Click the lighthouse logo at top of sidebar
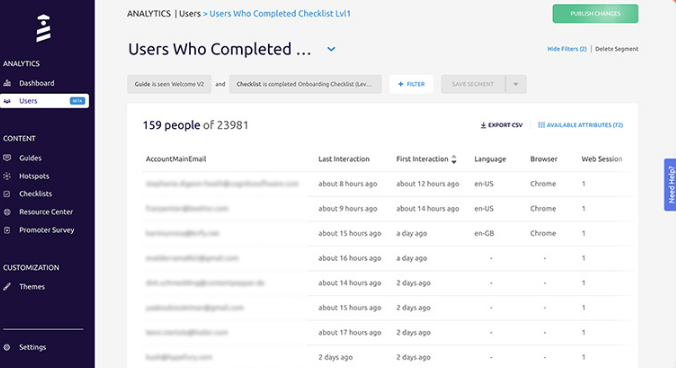The width and height of the screenshot is (676, 368). click(43, 28)
